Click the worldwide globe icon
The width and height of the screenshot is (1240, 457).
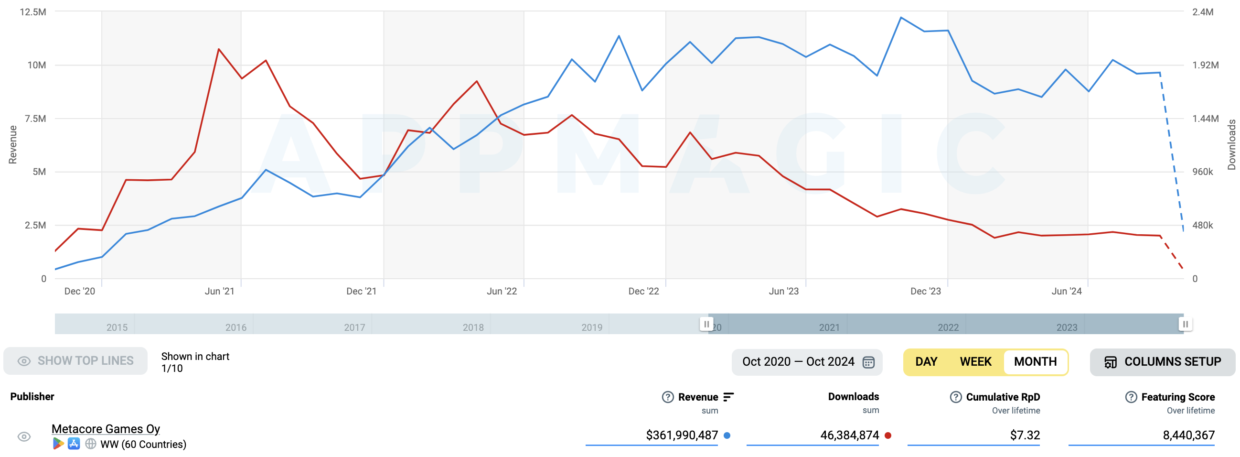click(90, 443)
